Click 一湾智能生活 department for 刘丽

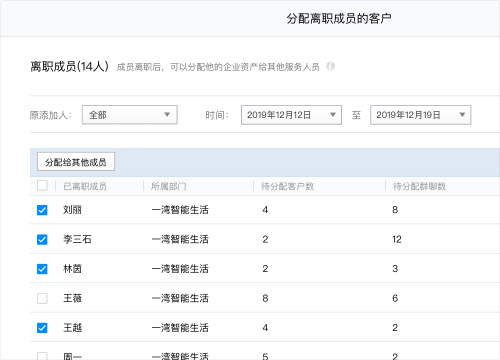pos(180,210)
